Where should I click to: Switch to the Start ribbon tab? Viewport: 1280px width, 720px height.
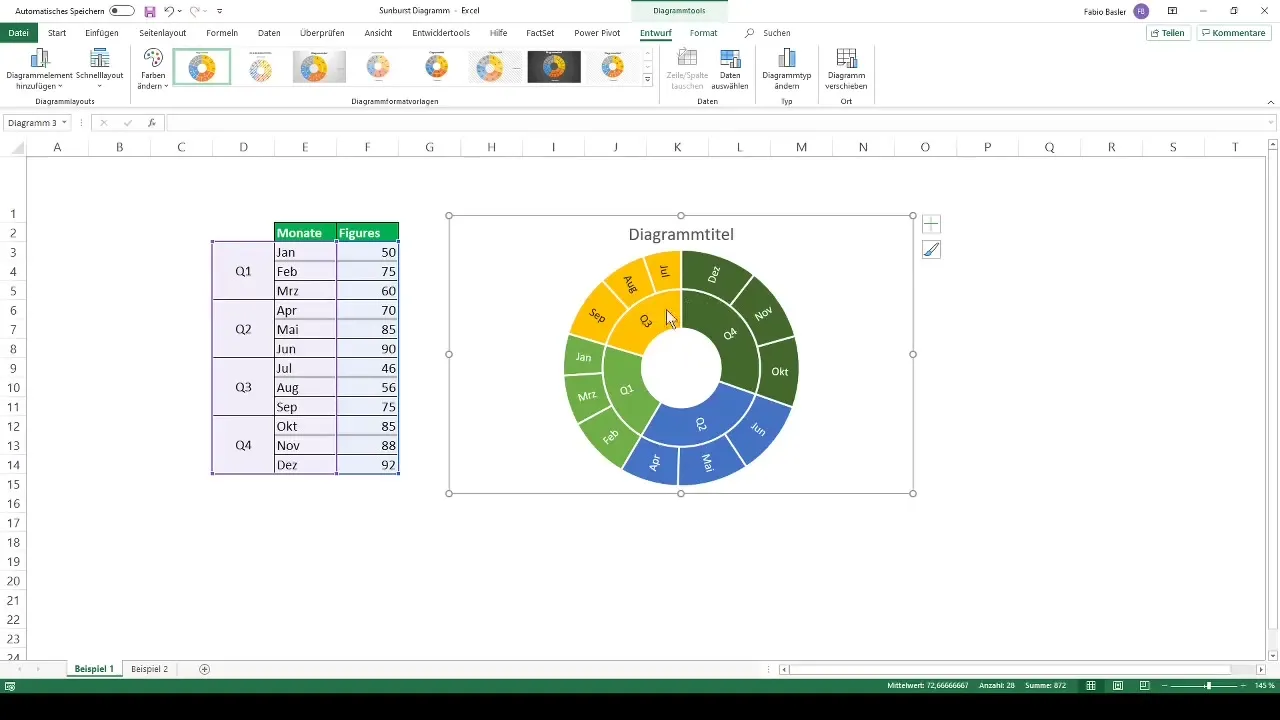(57, 33)
